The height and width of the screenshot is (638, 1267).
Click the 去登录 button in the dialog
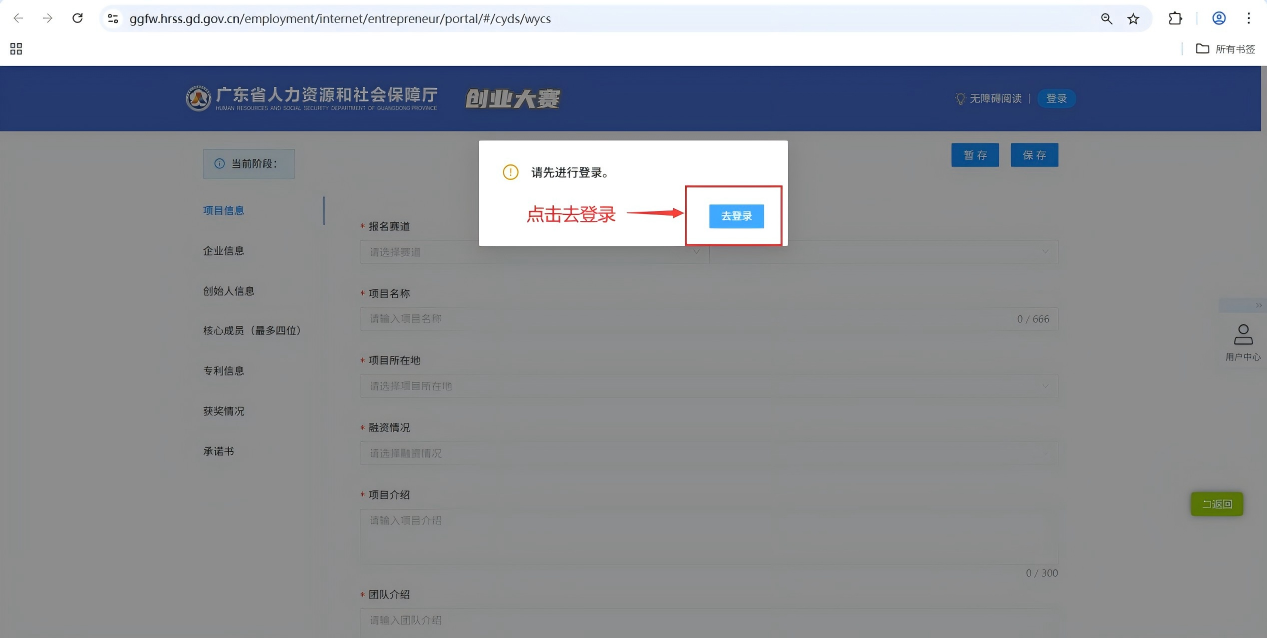click(x=736, y=215)
